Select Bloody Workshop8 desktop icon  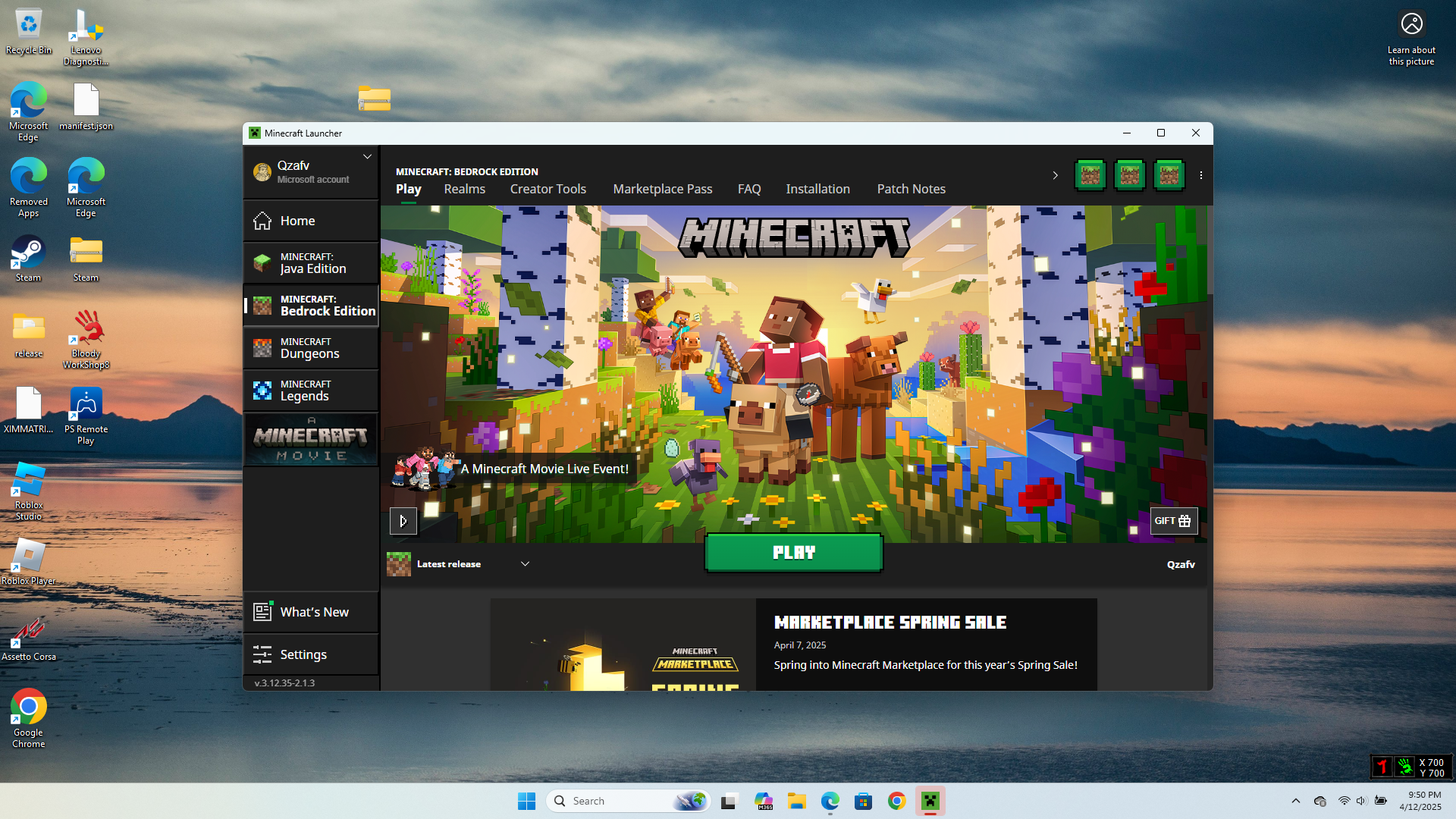(86, 340)
